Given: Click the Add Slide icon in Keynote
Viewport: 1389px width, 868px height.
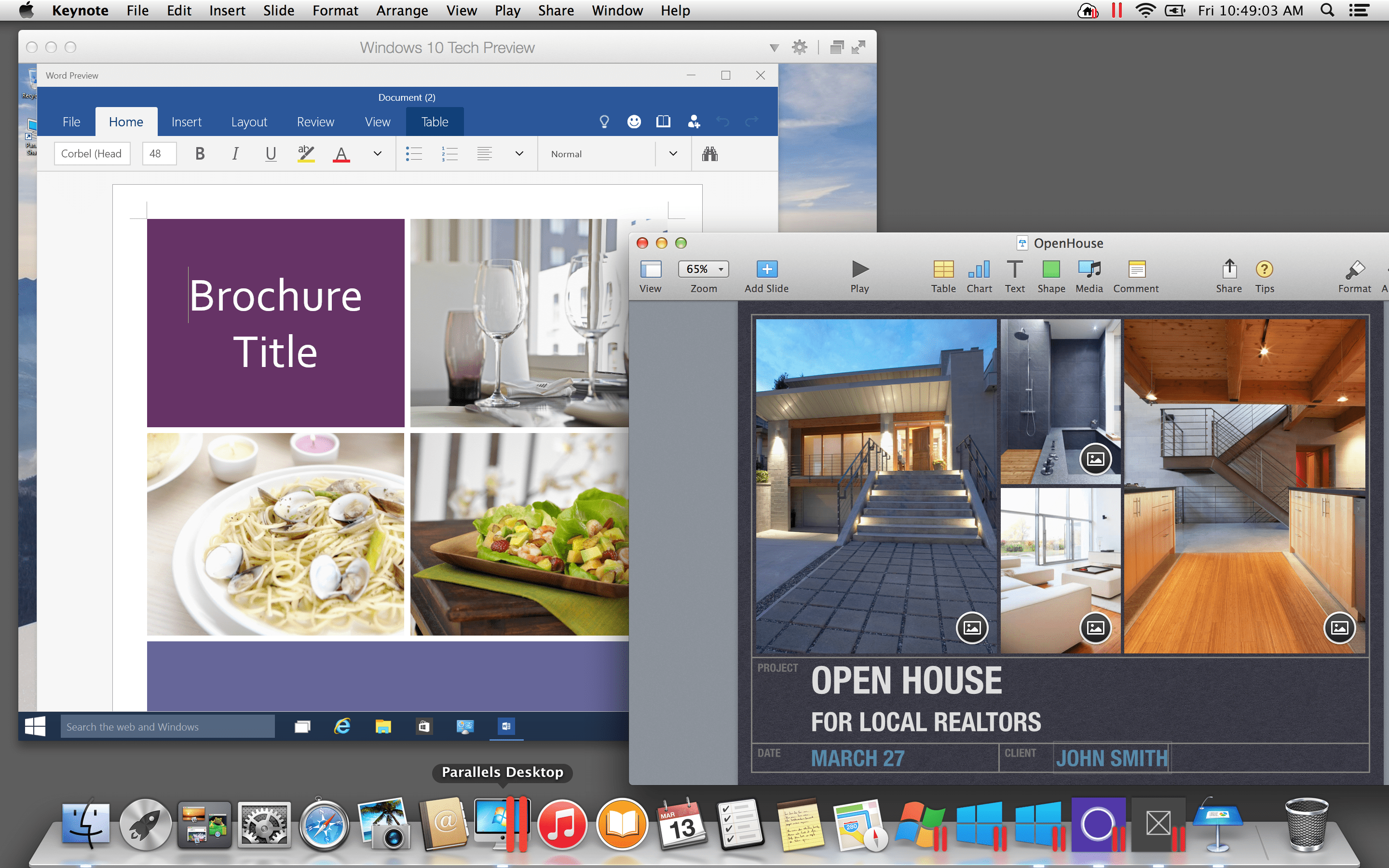Looking at the screenshot, I should tap(766, 268).
